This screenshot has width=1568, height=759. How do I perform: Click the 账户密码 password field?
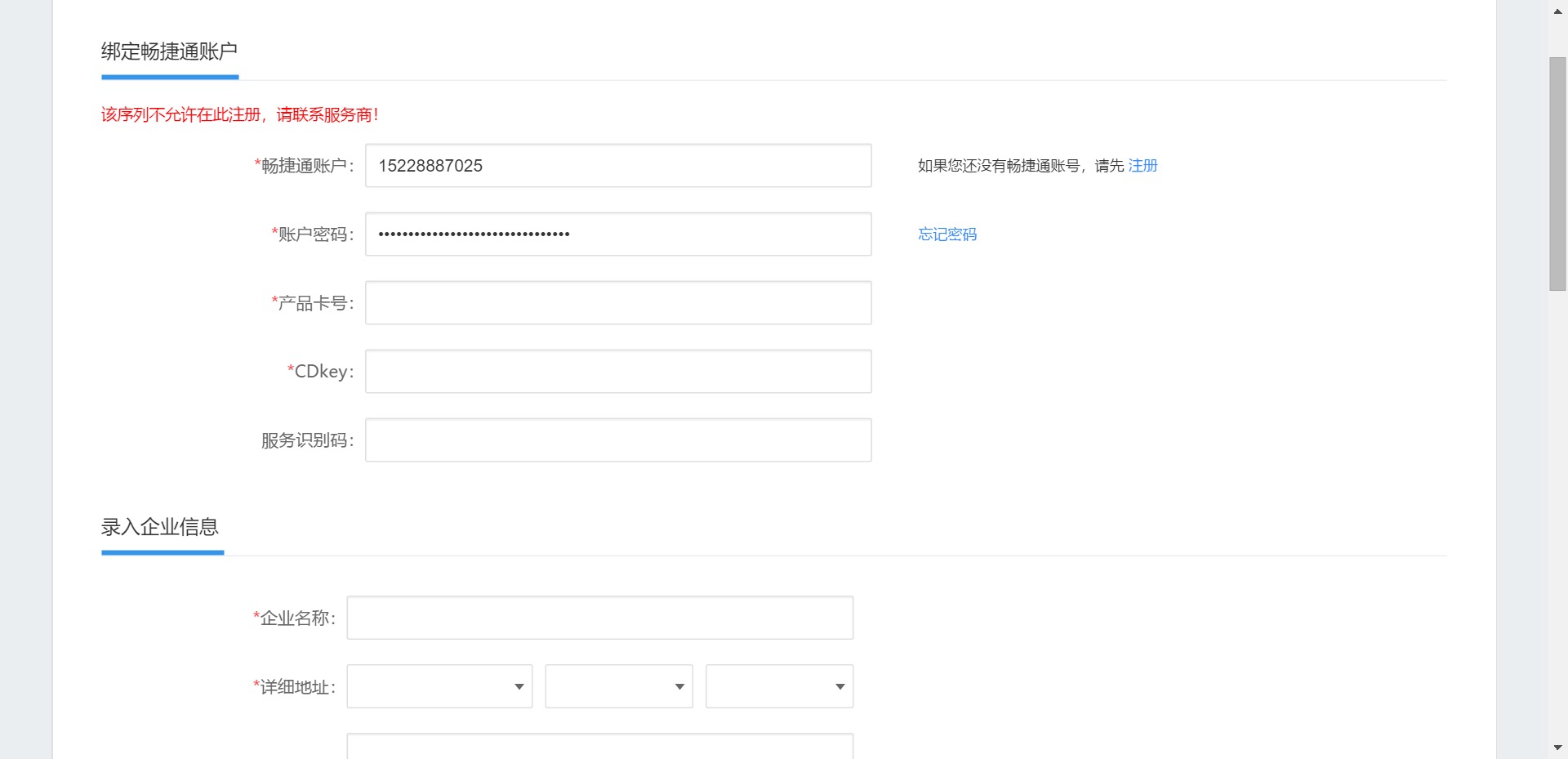(618, 234)
